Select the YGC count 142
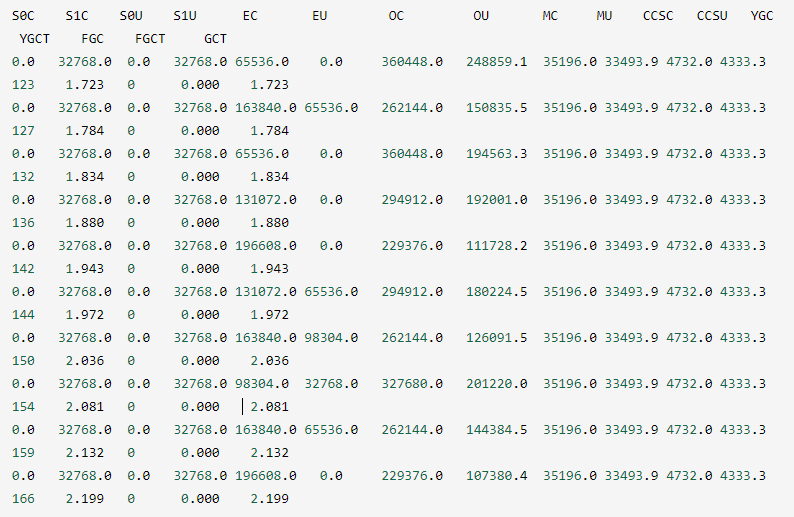The image size is (794, 517). (x=23, y=269)
